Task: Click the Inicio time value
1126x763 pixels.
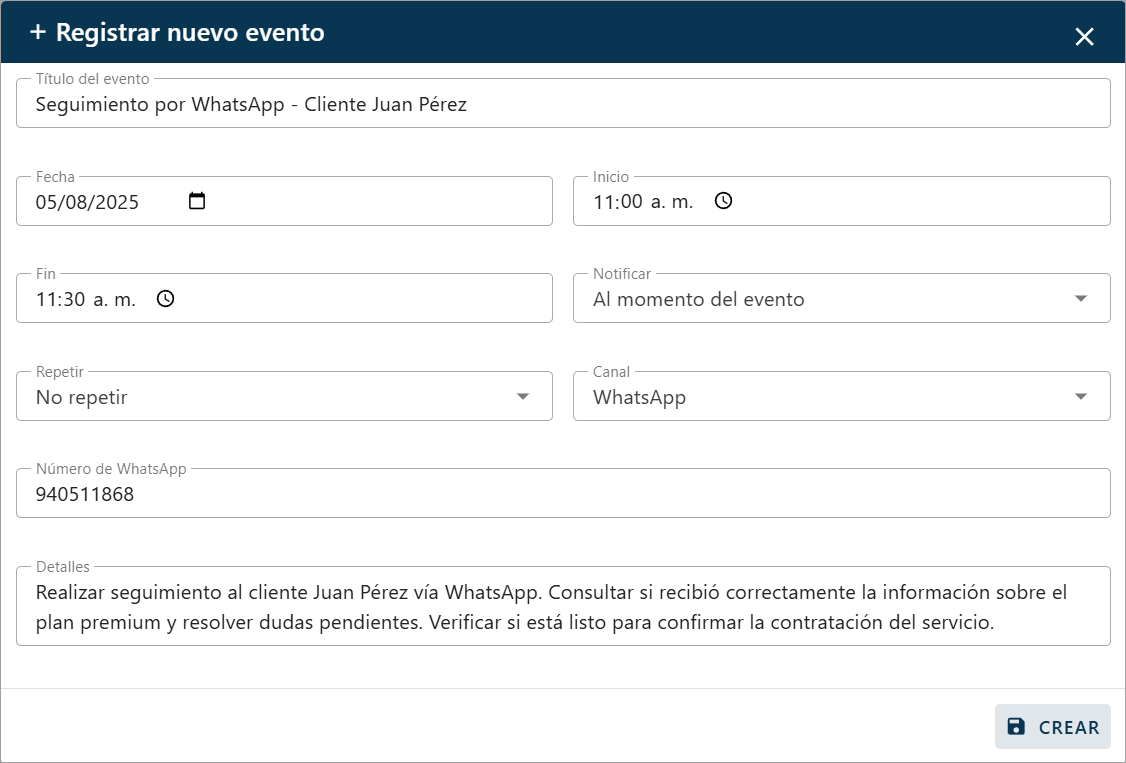Action: (x=640, y=200)
